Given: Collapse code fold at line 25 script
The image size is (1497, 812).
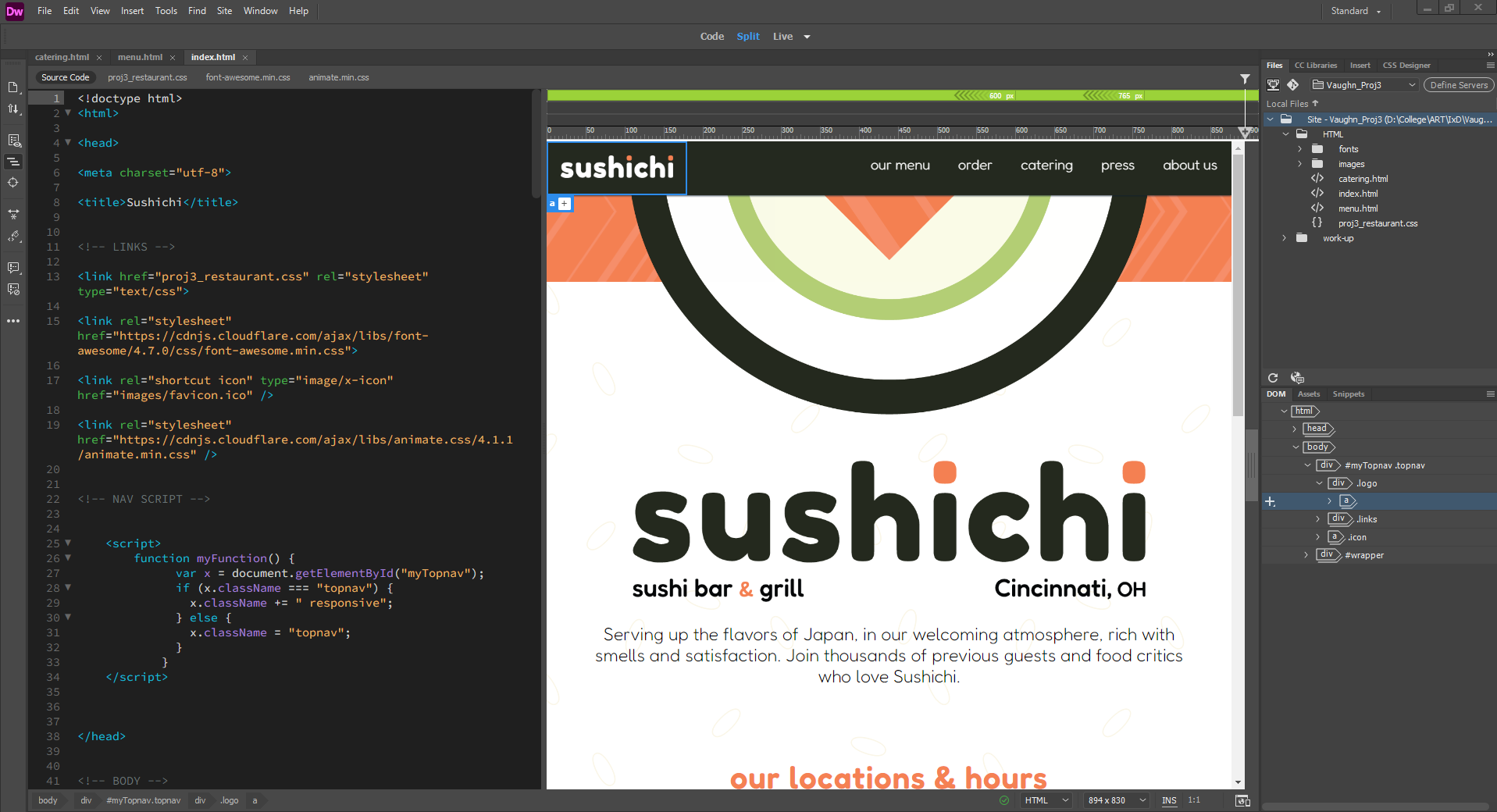Looking at the screenshot, I should click(x=68, y=543).
